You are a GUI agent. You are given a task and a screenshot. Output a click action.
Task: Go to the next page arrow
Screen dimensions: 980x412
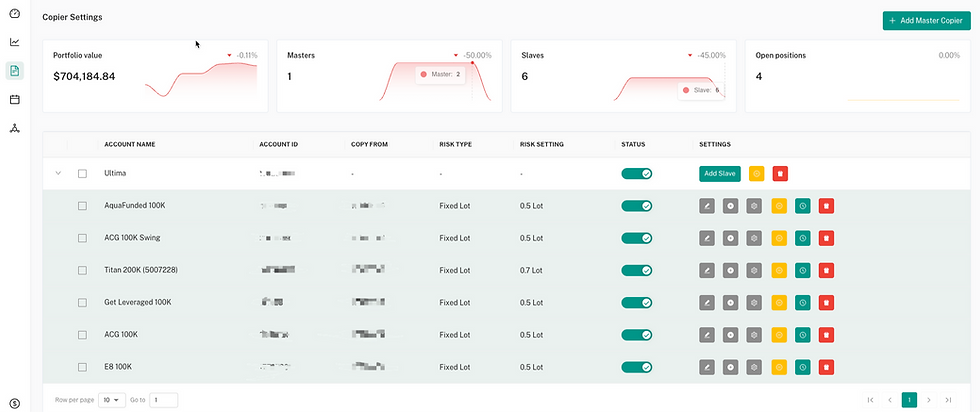pyautogui.click(x=929, y=400)
